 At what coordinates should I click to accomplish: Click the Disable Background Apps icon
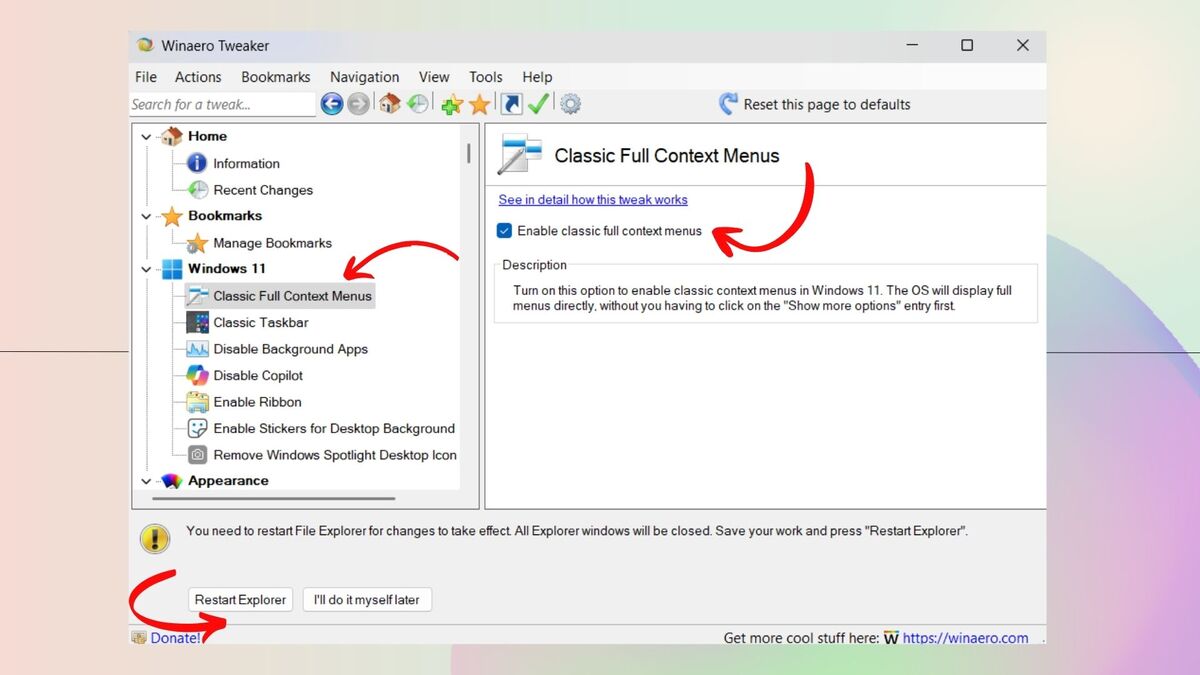tap(197, 349)
